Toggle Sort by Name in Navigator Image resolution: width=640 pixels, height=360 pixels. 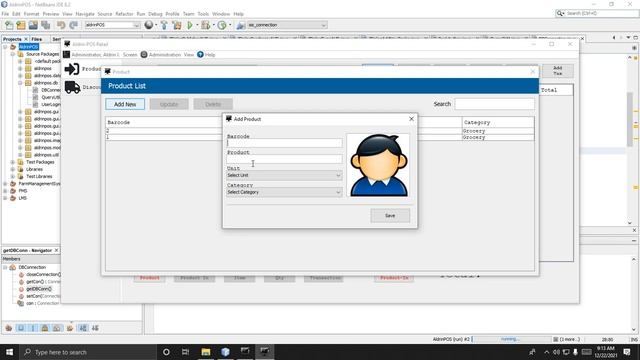[x=83, y=328]
